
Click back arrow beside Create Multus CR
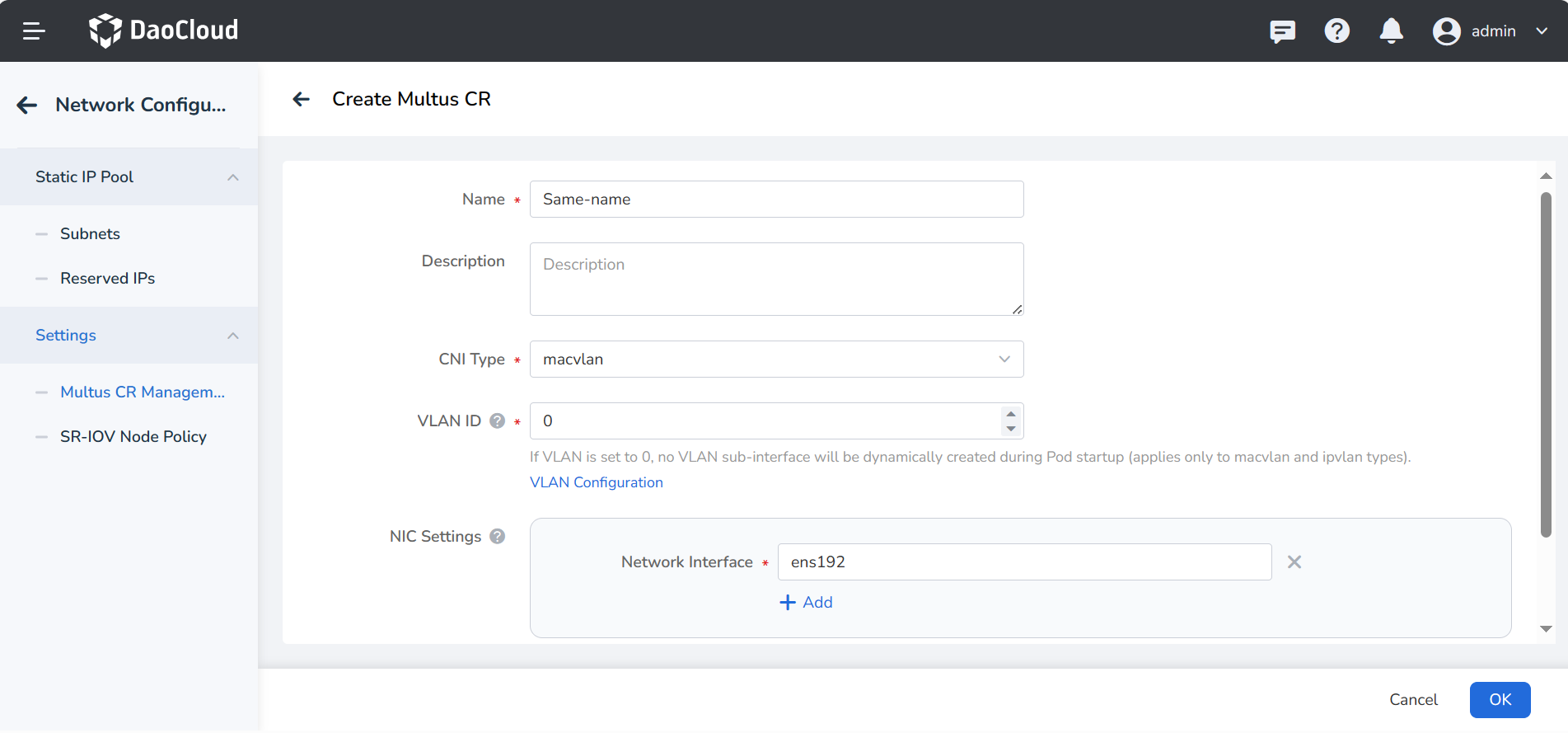302,99
